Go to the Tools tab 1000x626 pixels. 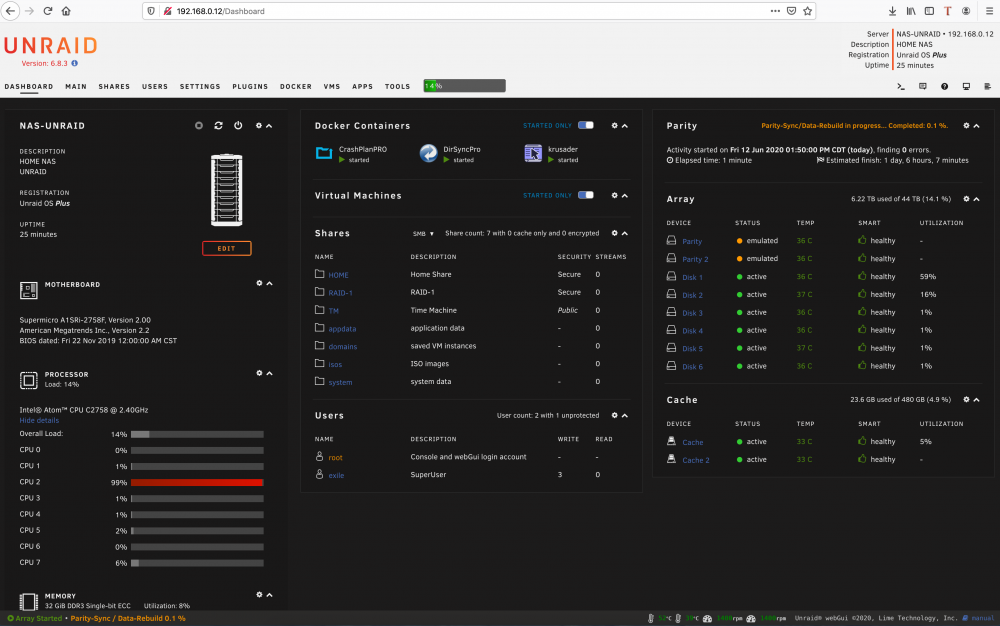click(x=397, y=87)
